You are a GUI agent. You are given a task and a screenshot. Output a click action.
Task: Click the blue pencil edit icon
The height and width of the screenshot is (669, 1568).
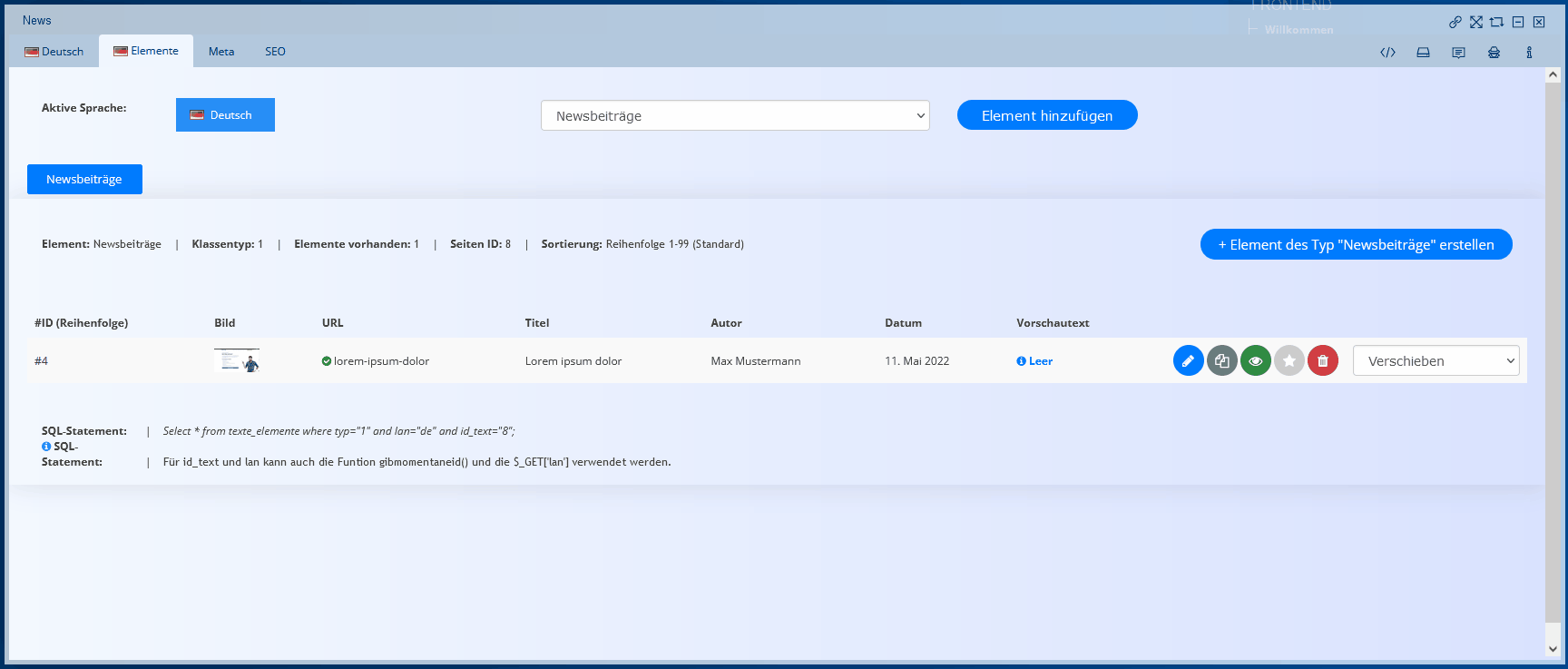click(x=1188, y=360)
